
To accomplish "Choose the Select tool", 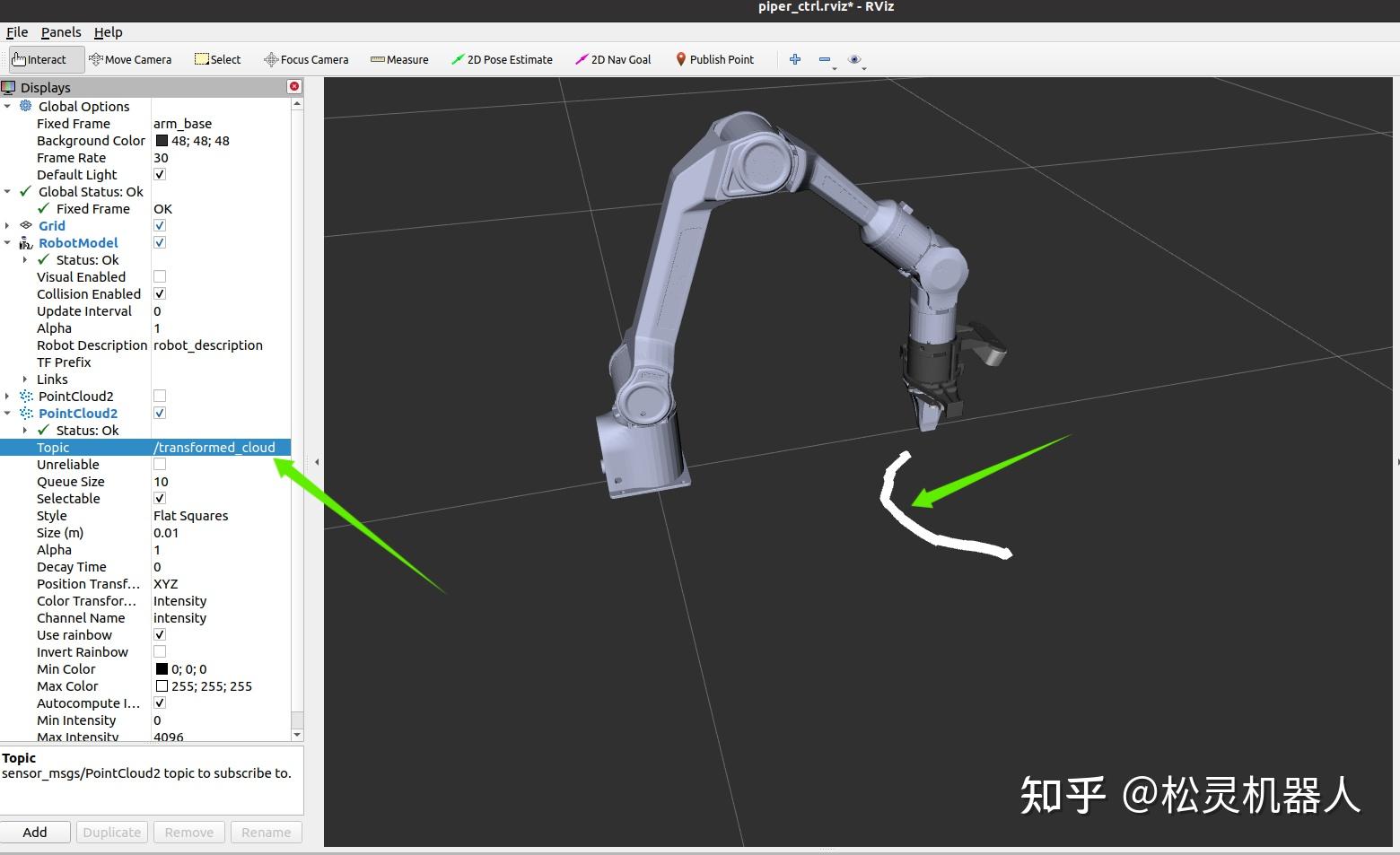I will [x=218, y=59].
